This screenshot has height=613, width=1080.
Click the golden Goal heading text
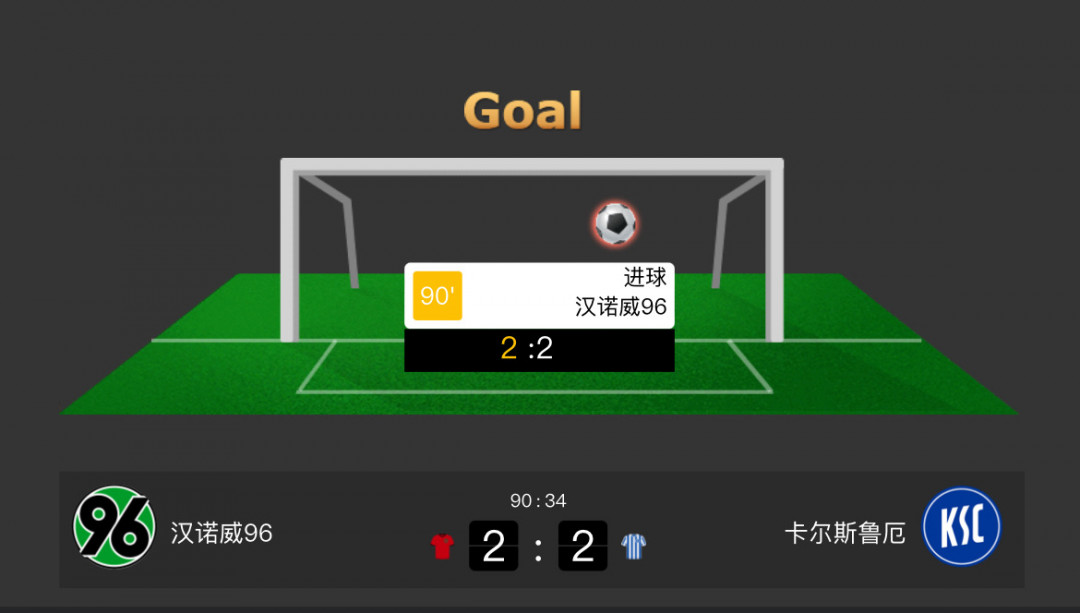(x=523, y=111)
